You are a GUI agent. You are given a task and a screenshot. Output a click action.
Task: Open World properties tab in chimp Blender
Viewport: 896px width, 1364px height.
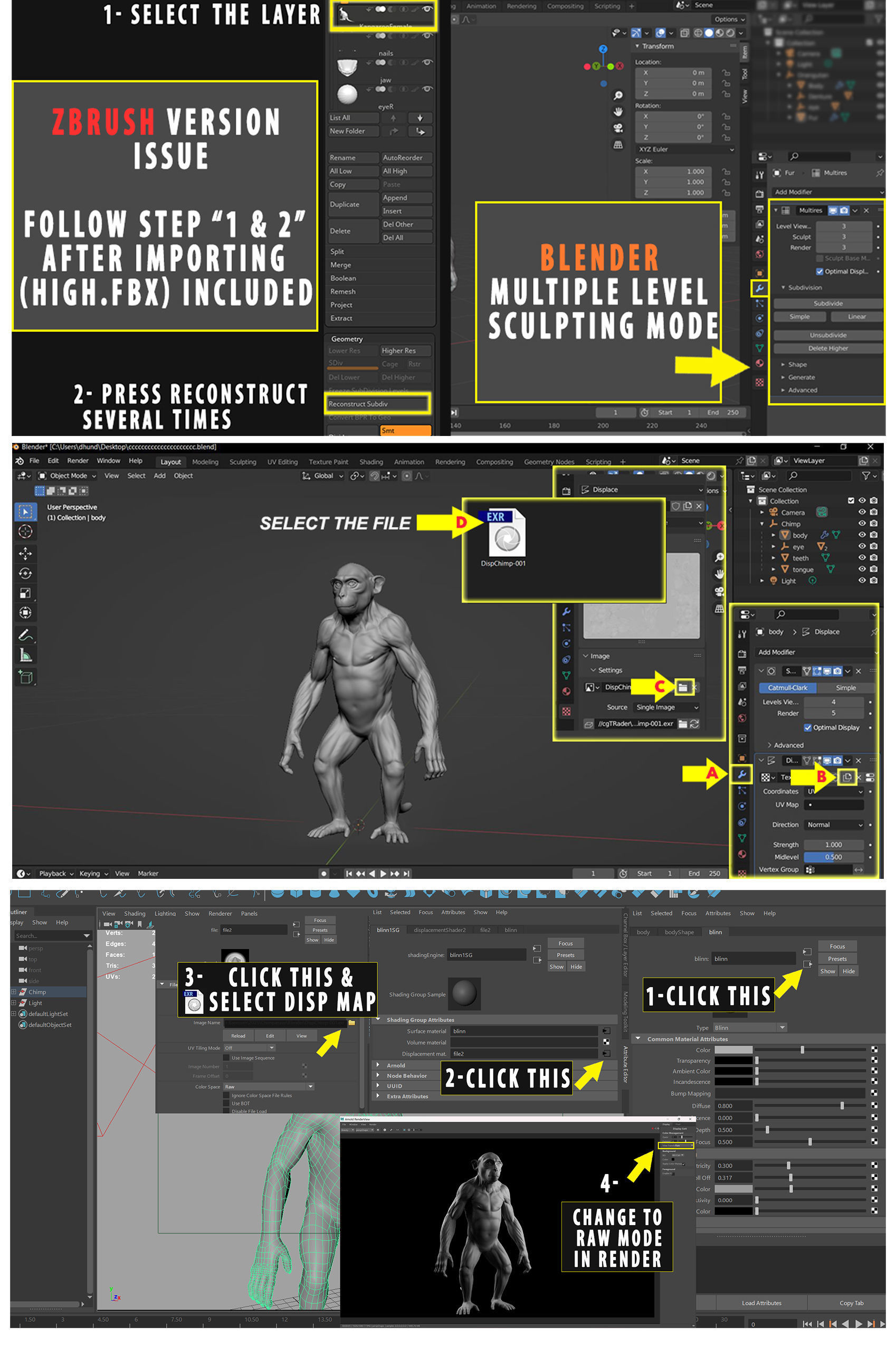(742, 718)
